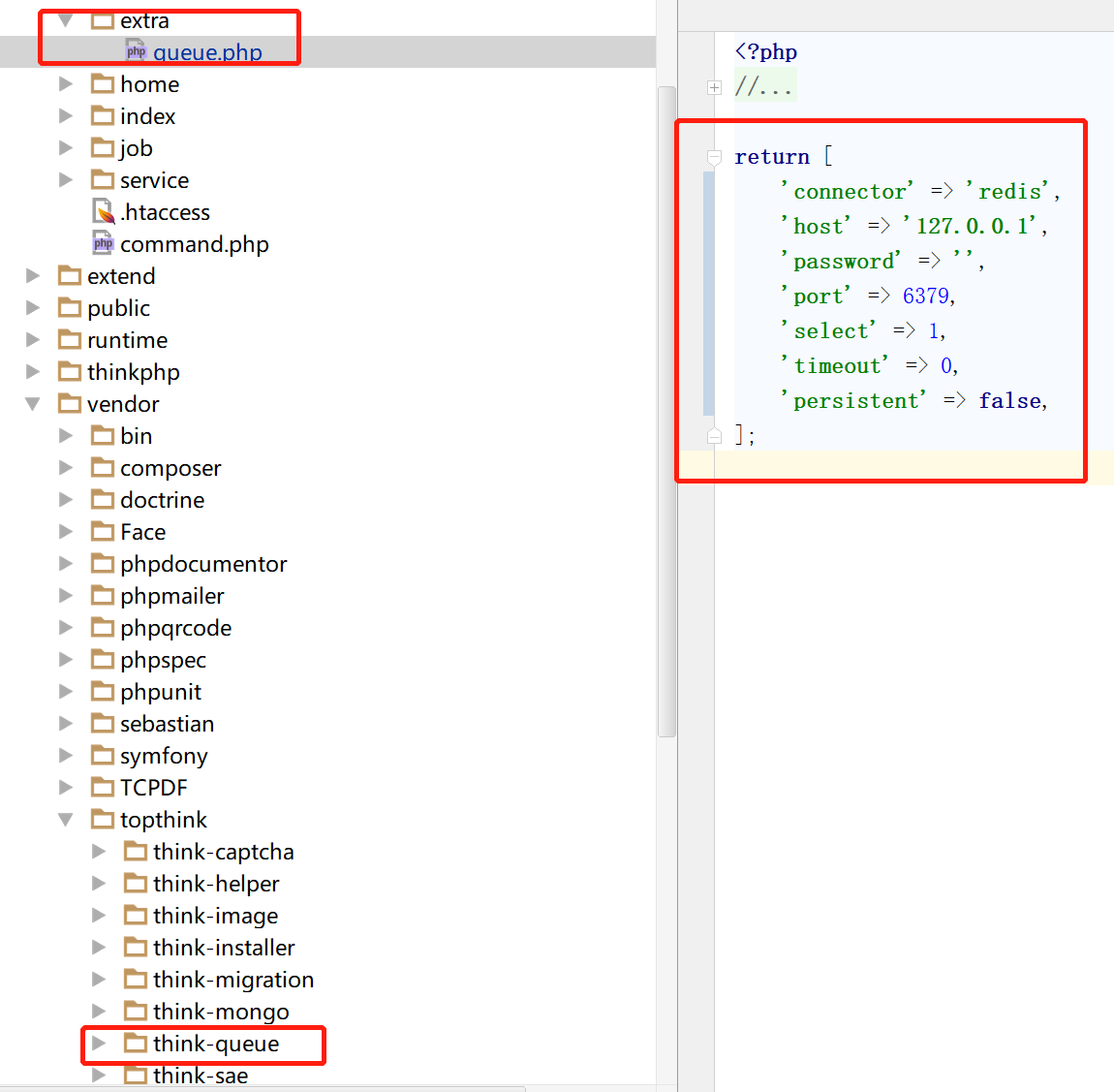The width and height of the screenshot is (1114, 1092).
Task: Expand the think-queue folder arrow
Action: click(99, 1043)
